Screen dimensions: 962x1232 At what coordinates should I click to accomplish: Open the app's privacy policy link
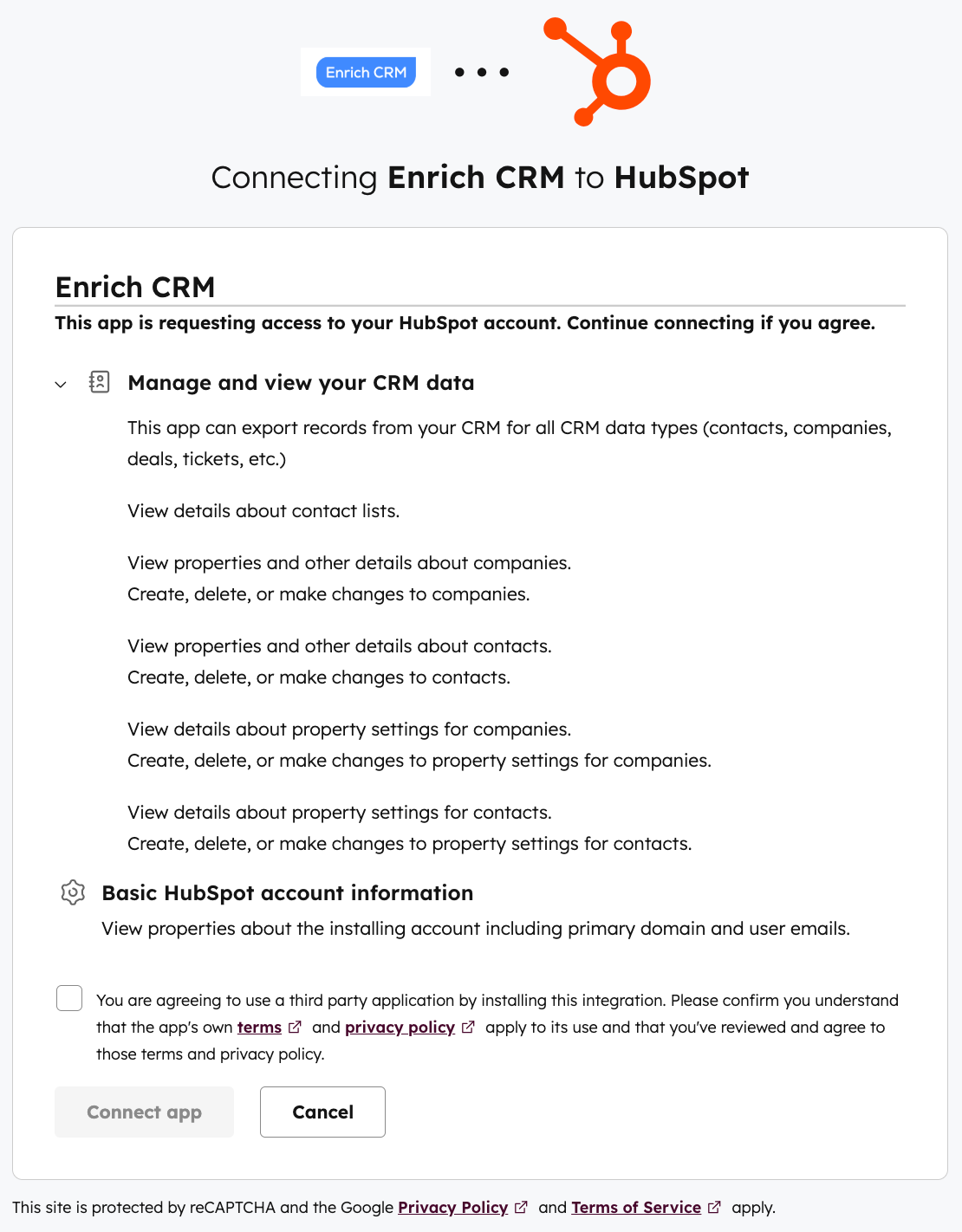[400, 1027]
